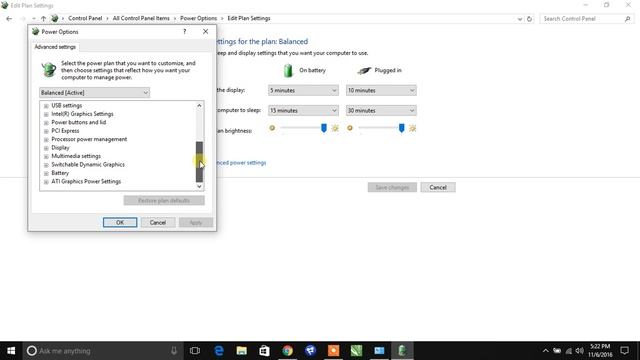Open the blue round app in taskbar
Image resolution: width=640 pixels, height=360 pixels.
point(310,351)
